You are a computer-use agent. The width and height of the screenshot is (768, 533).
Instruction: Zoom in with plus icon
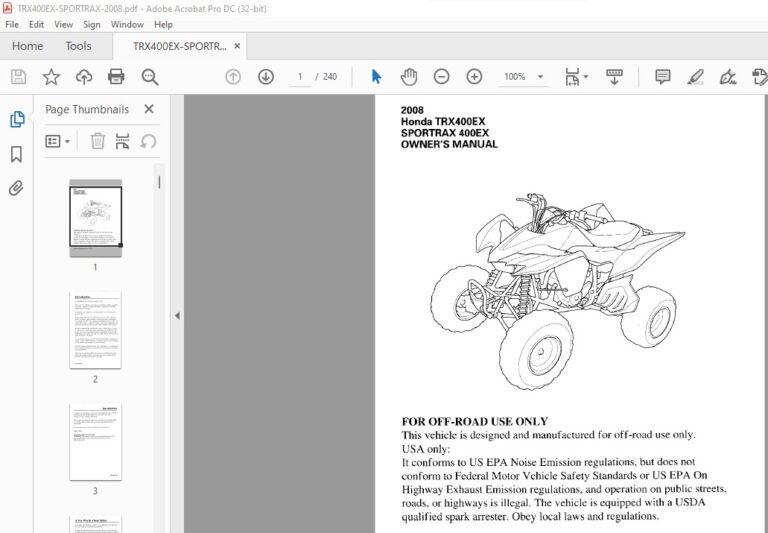tap(474, 77)
